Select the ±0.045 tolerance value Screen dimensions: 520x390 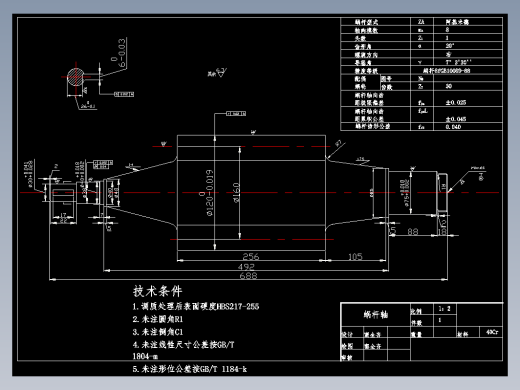tap(456, 119)
